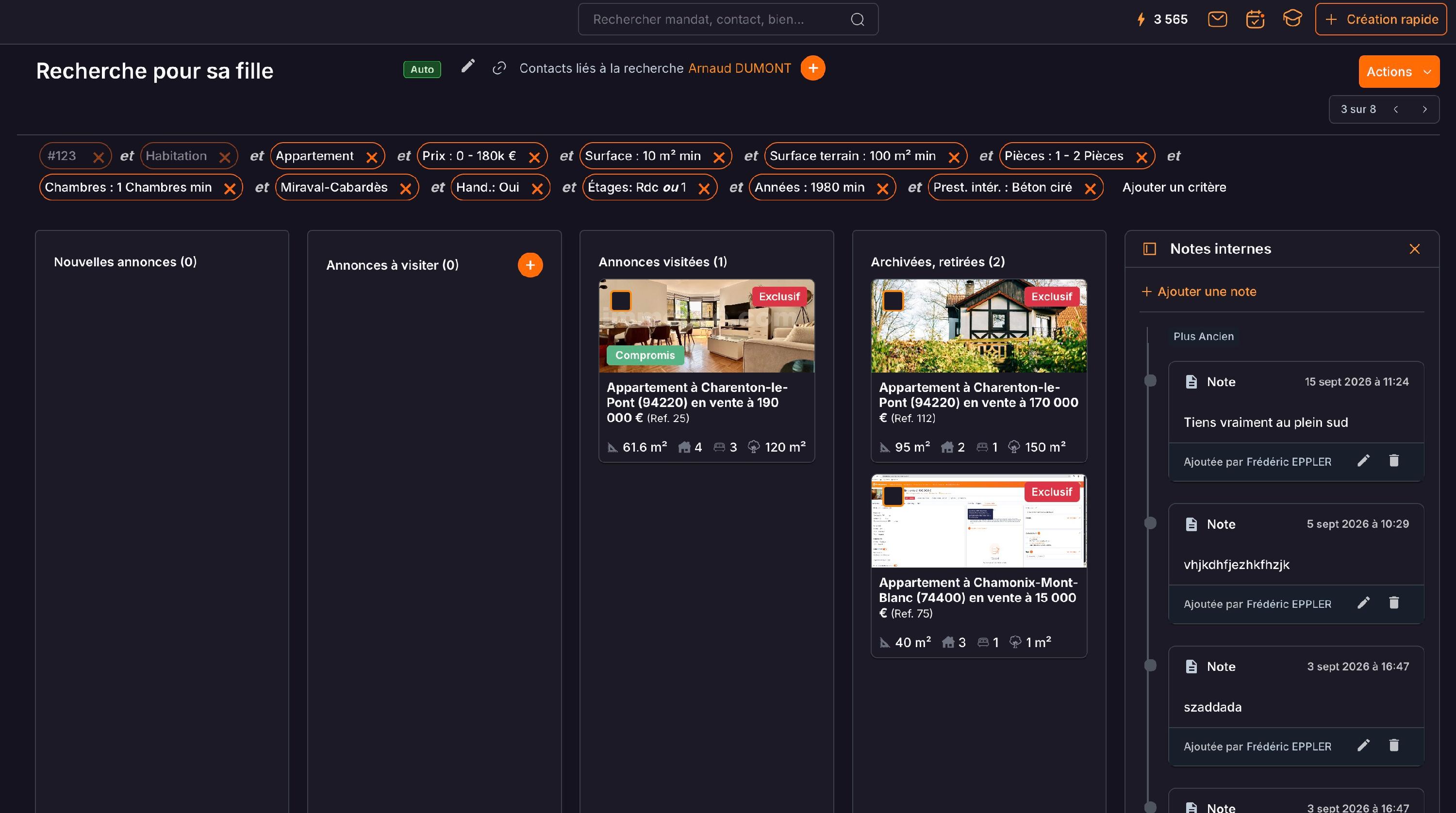The width and height of the screenshot is (1456, 813).
Task: Select checkbox on Ref. 25 listing
Action: click(x=621, y=301)
